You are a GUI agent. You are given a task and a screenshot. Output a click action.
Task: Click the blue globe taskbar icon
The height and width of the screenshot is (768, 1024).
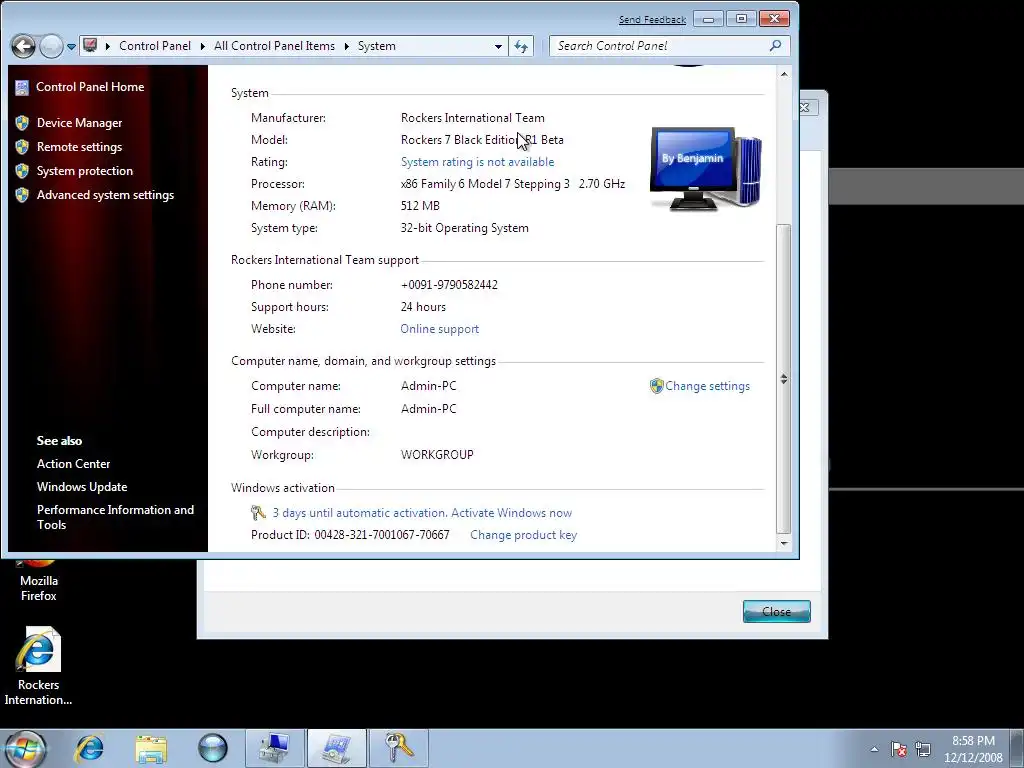tap(213, 748)
